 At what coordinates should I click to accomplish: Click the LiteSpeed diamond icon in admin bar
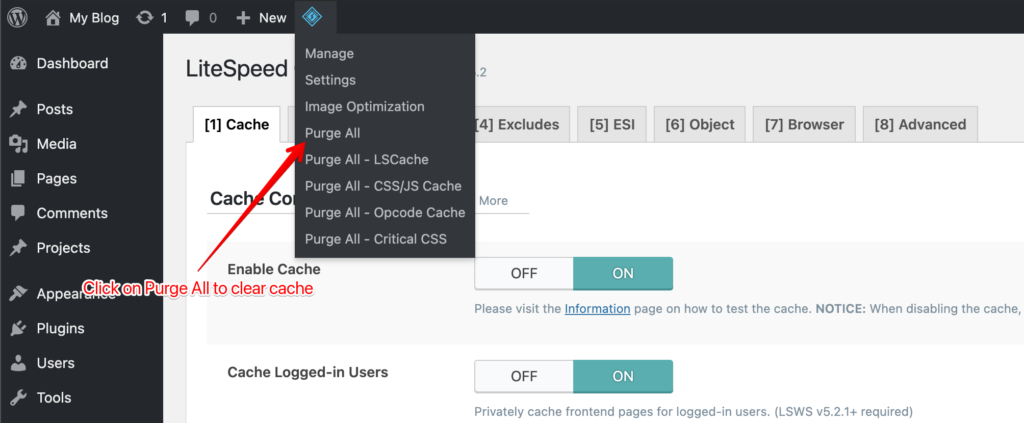[312, 17]
